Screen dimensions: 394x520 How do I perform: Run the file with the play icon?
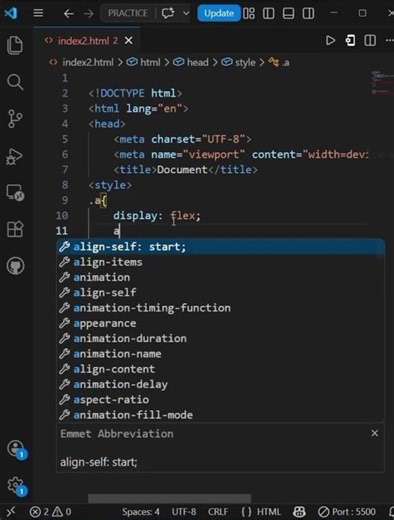click(330, 41)
